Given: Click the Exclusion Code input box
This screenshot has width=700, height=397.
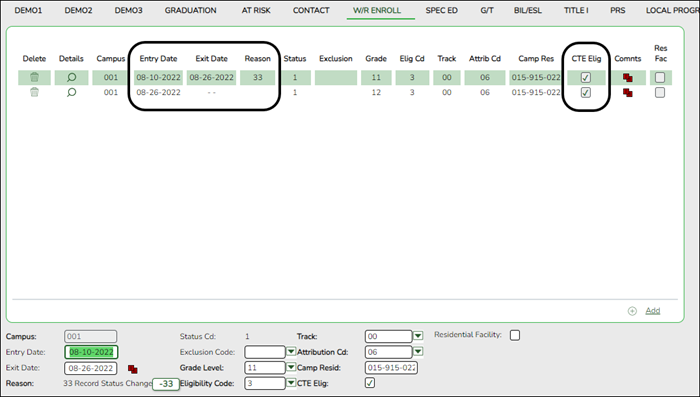Looking at the screenshot, I should coord(264,352).
